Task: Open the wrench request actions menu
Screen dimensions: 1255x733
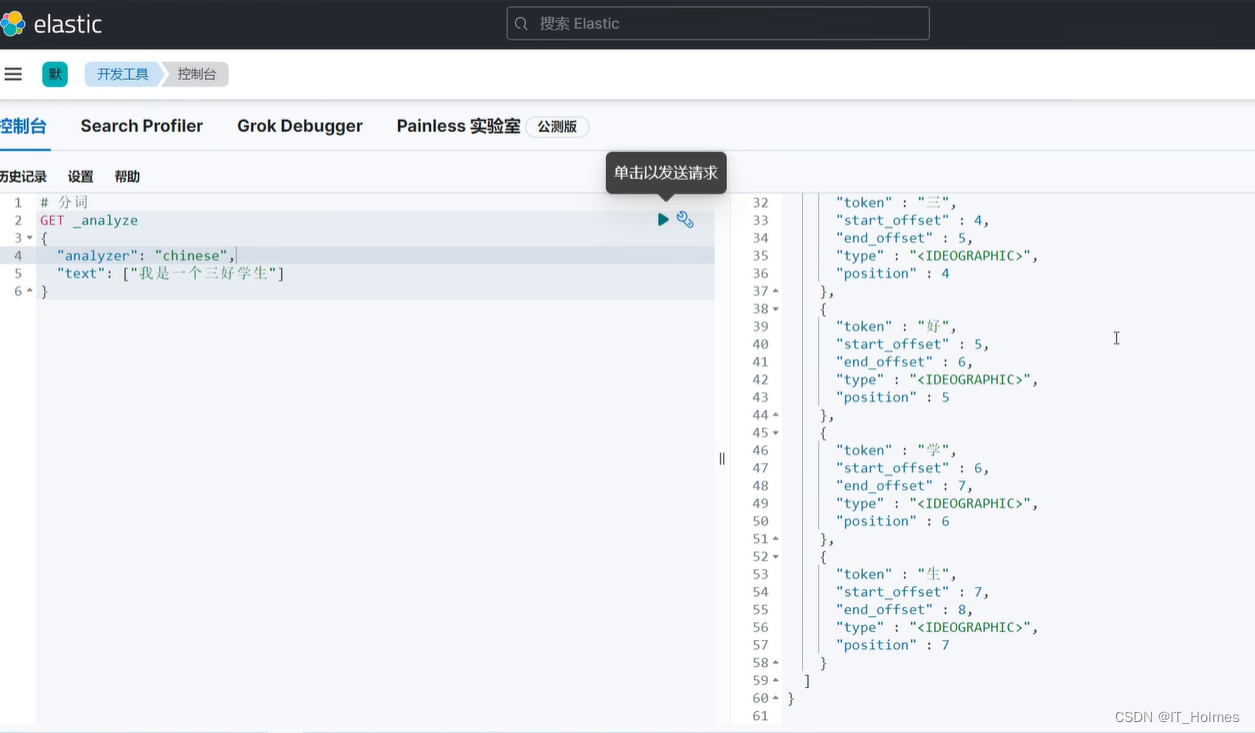Action: [685, 219]
